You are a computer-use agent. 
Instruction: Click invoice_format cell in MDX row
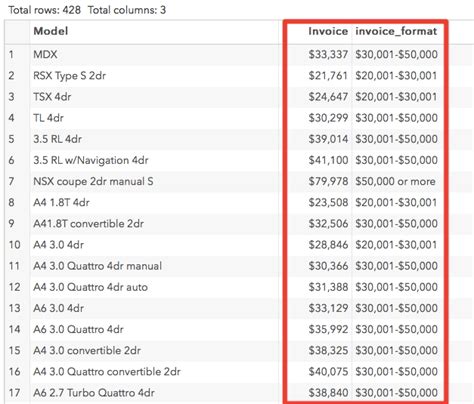pos(396,54)
